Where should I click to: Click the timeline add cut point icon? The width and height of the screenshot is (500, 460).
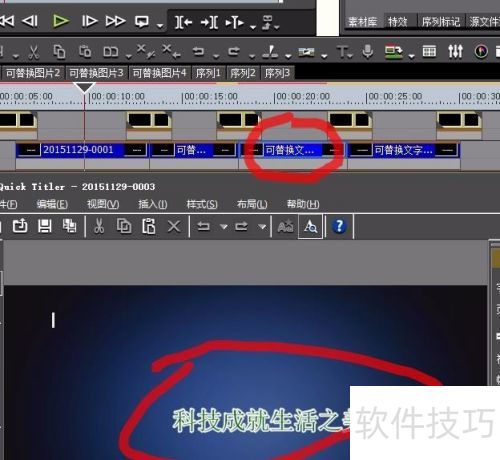click(270, 52)
